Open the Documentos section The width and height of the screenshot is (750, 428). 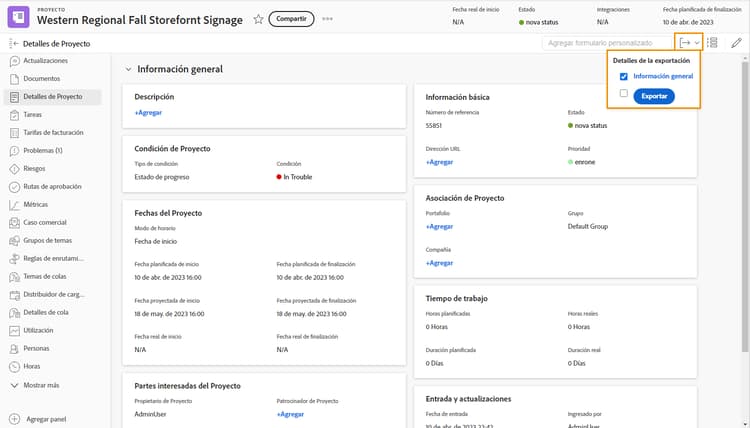pyautogui.click(x=41, y=78)
